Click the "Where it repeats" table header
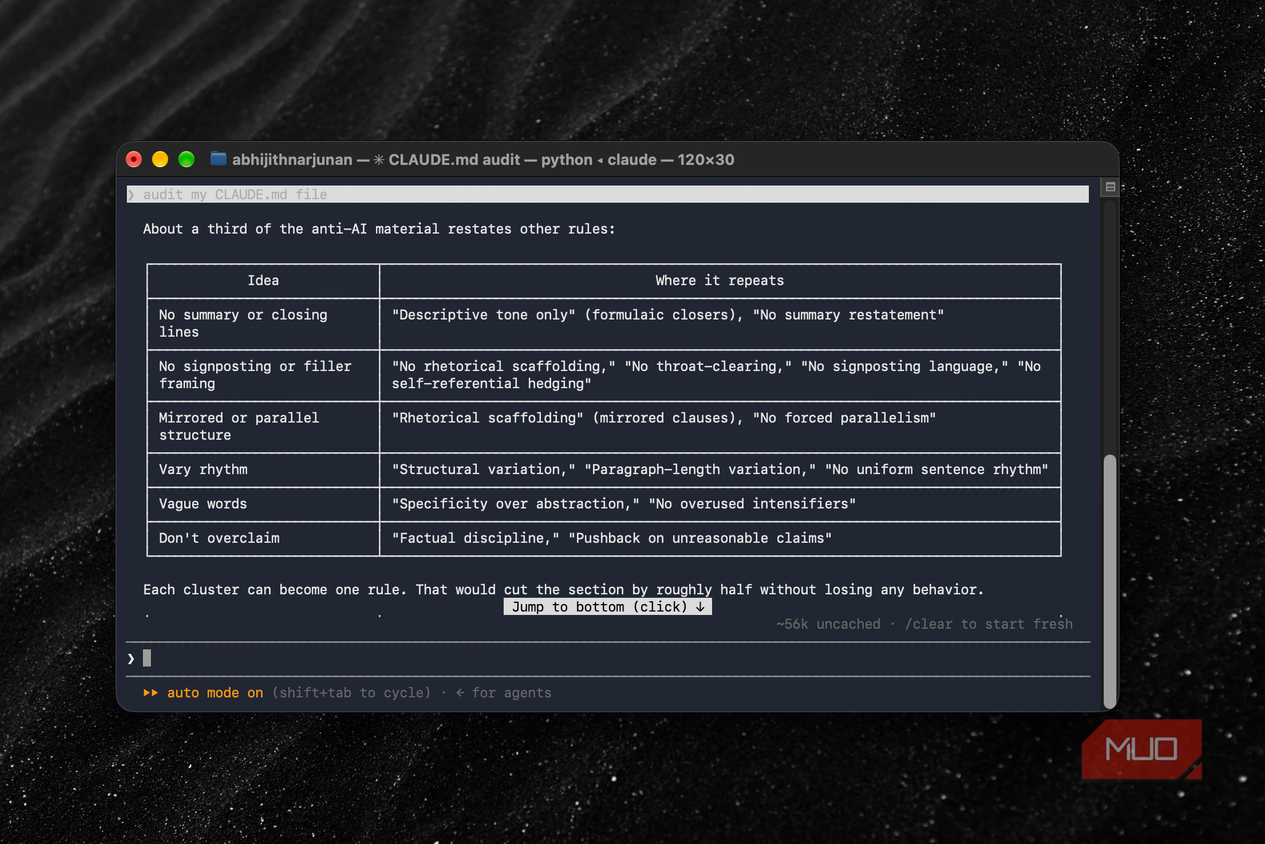 (720, 281)
